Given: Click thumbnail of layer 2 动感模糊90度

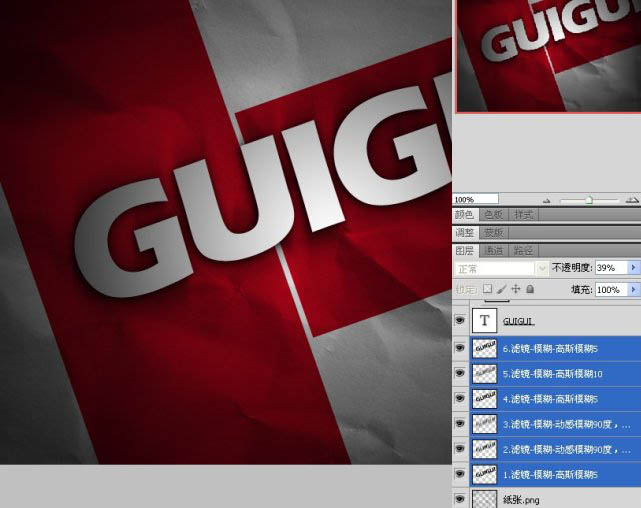Looking at the screenshot, I should [x=484, y=449].
